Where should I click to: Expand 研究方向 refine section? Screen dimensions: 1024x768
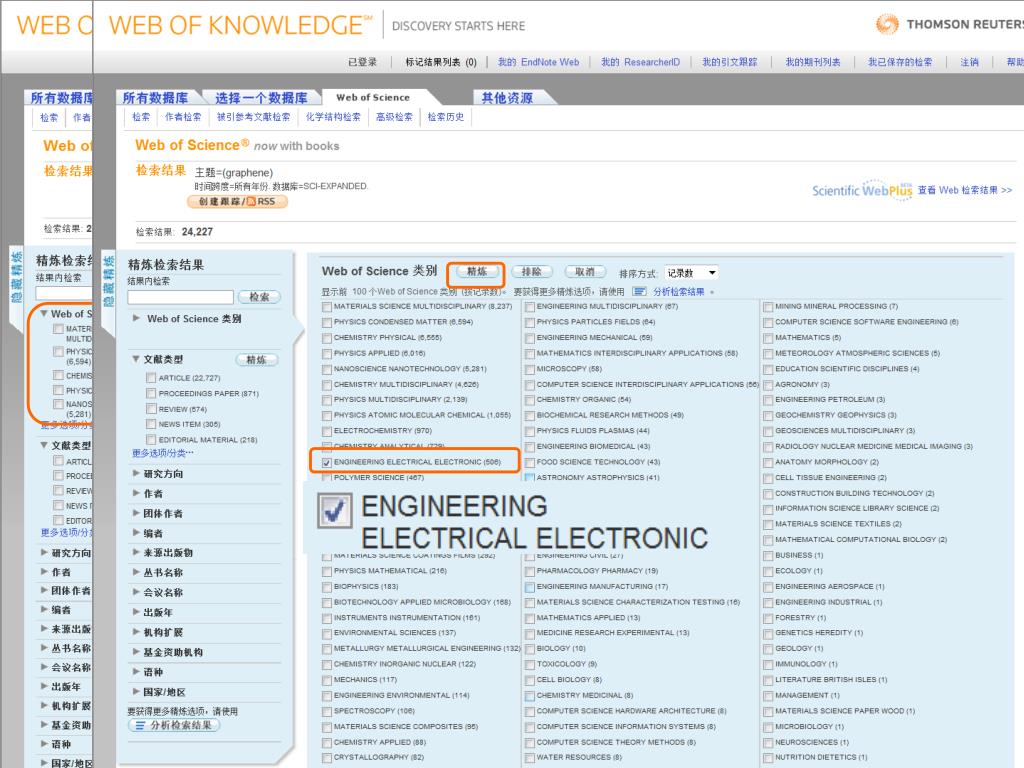(x=136, y=473)
